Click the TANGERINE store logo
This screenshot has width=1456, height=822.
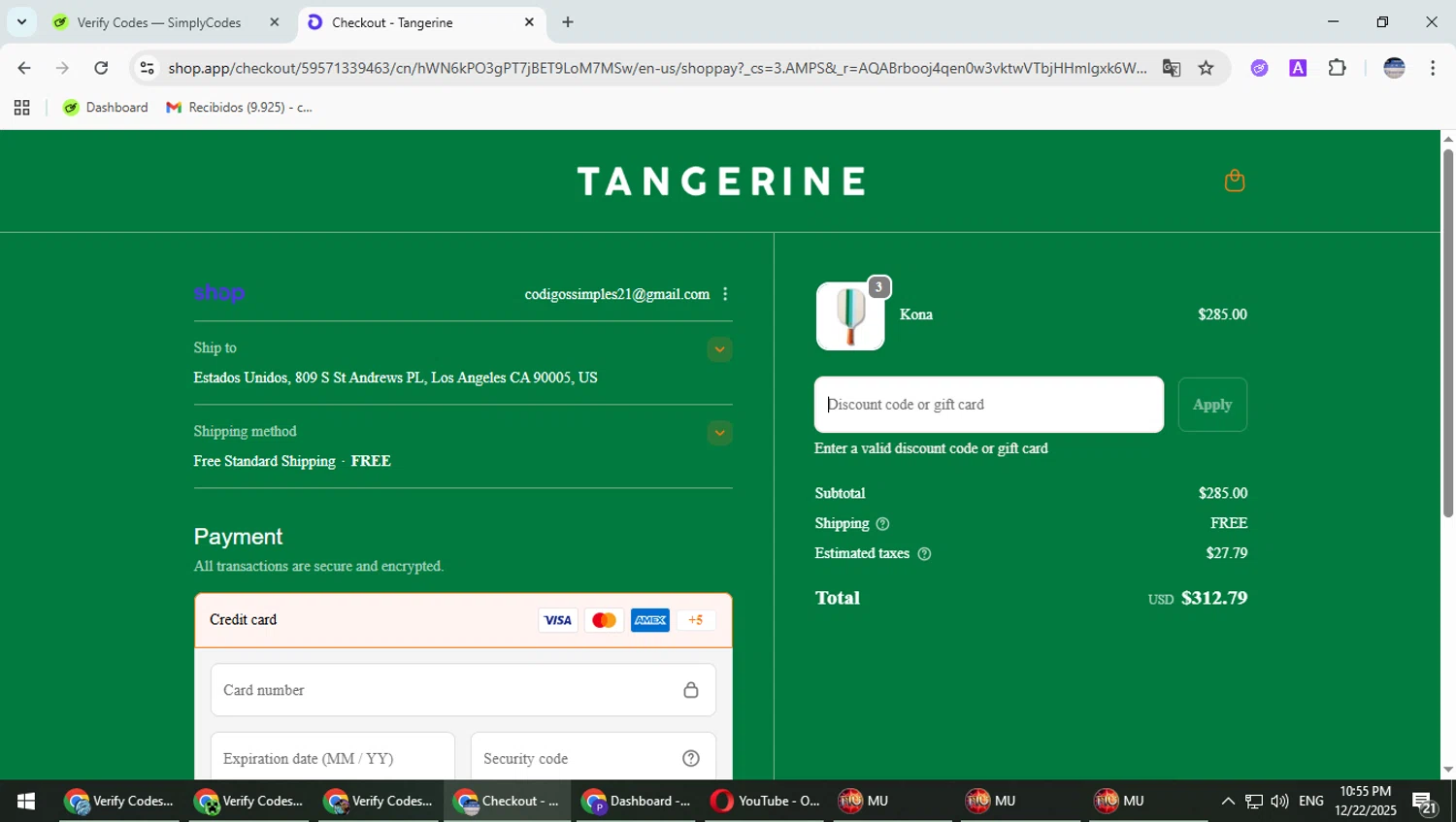(x=721, y=181)
